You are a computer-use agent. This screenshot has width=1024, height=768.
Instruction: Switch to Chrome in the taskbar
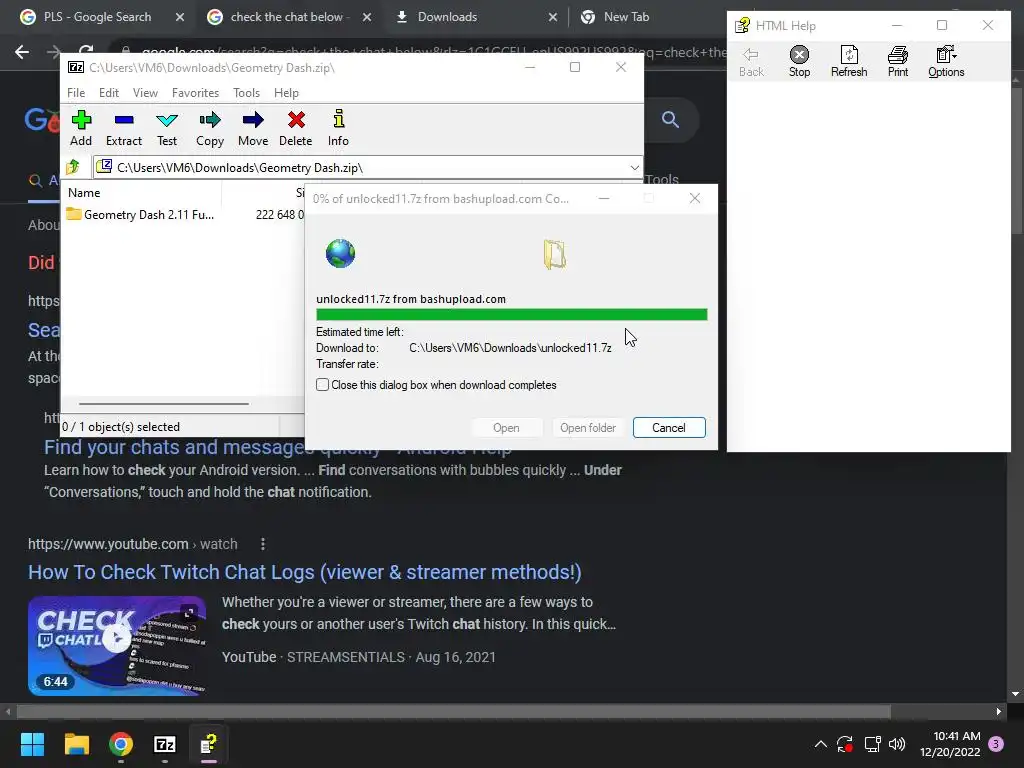(121, 744)
